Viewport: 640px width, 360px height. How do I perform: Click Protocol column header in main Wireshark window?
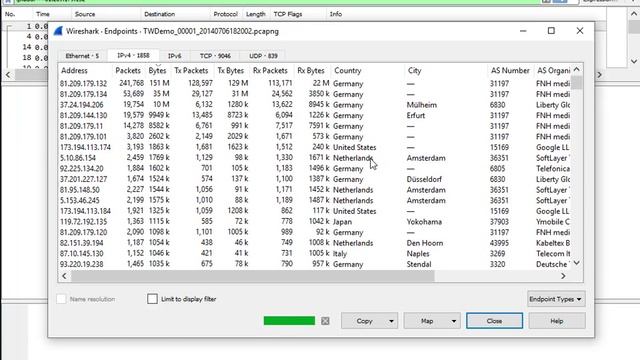[225, 14]
